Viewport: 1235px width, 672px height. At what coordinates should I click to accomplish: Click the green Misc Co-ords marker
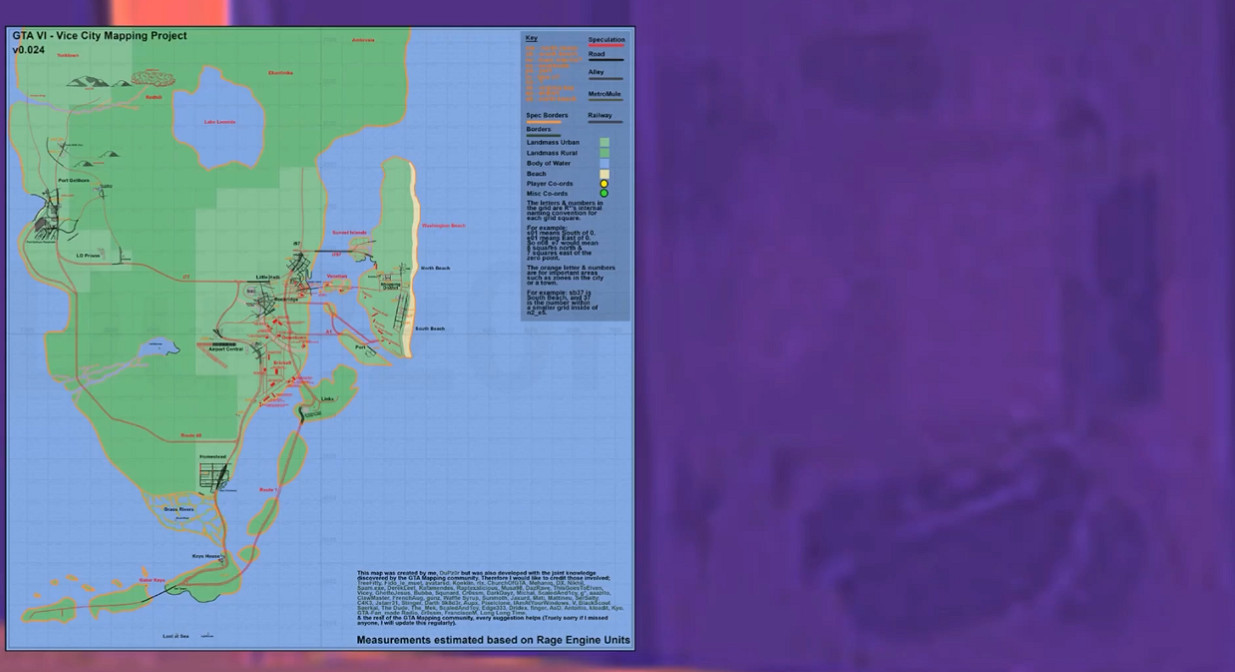[603, 192]
